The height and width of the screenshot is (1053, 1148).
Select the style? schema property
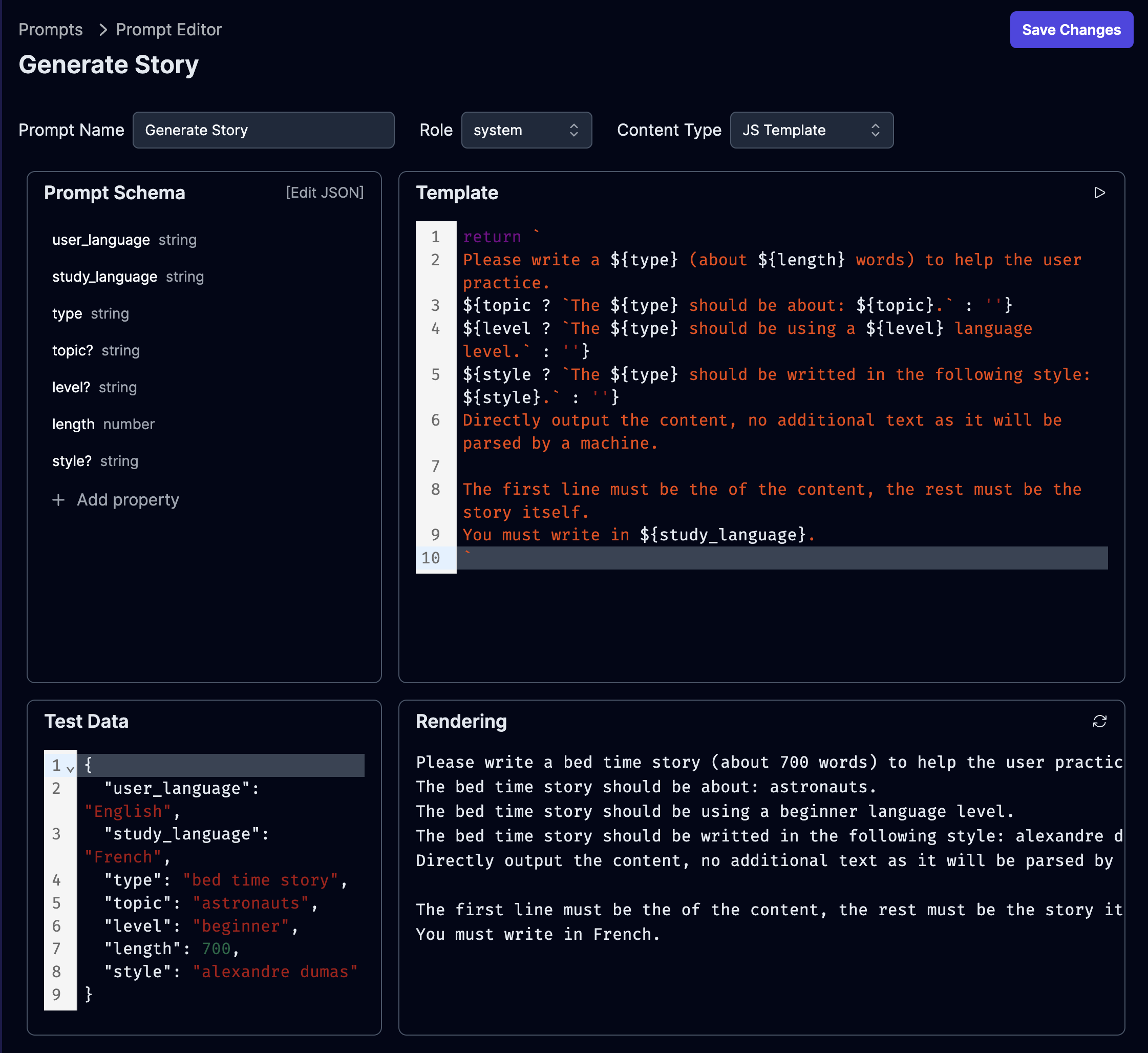pos(72,461)
